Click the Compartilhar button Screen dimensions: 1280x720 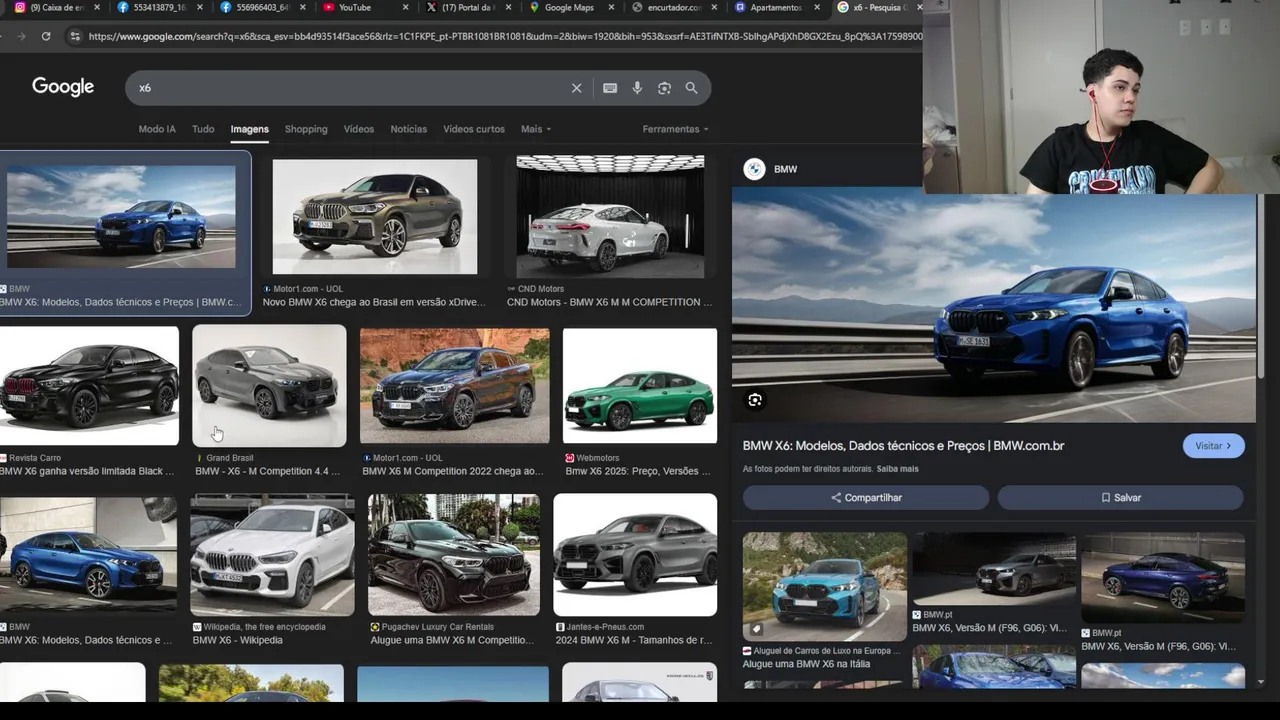pos(866,497)
